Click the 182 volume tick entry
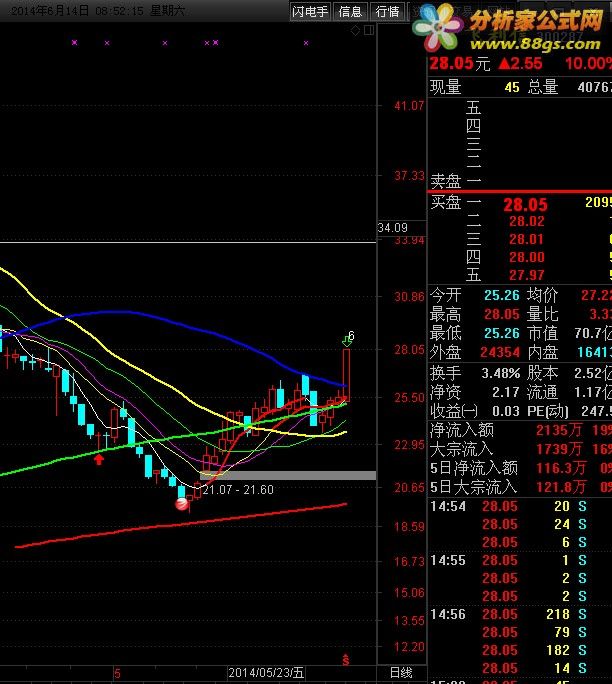The image size is (612, 684). (558, 650)
